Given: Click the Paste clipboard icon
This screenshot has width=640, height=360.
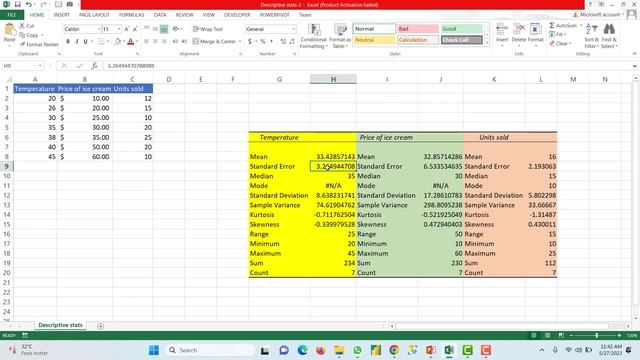Looking at the screenshot, I should point(9,29).
